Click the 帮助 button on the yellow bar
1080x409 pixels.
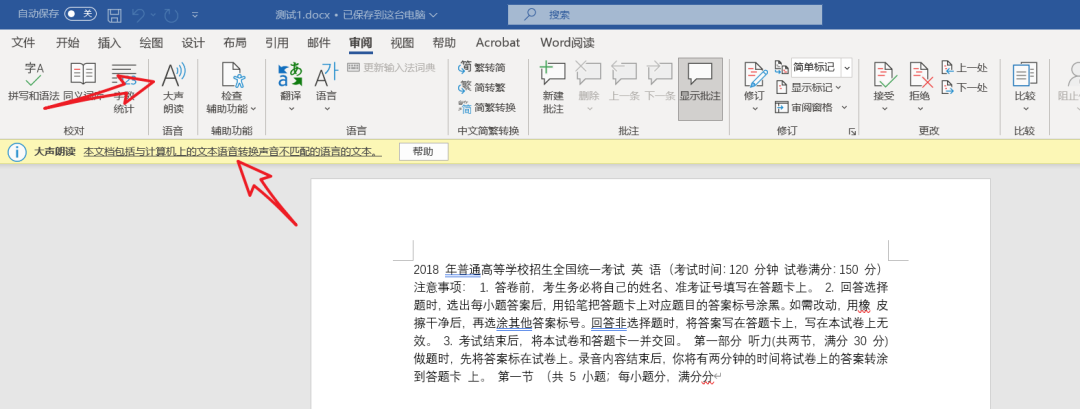coord(424,152)
